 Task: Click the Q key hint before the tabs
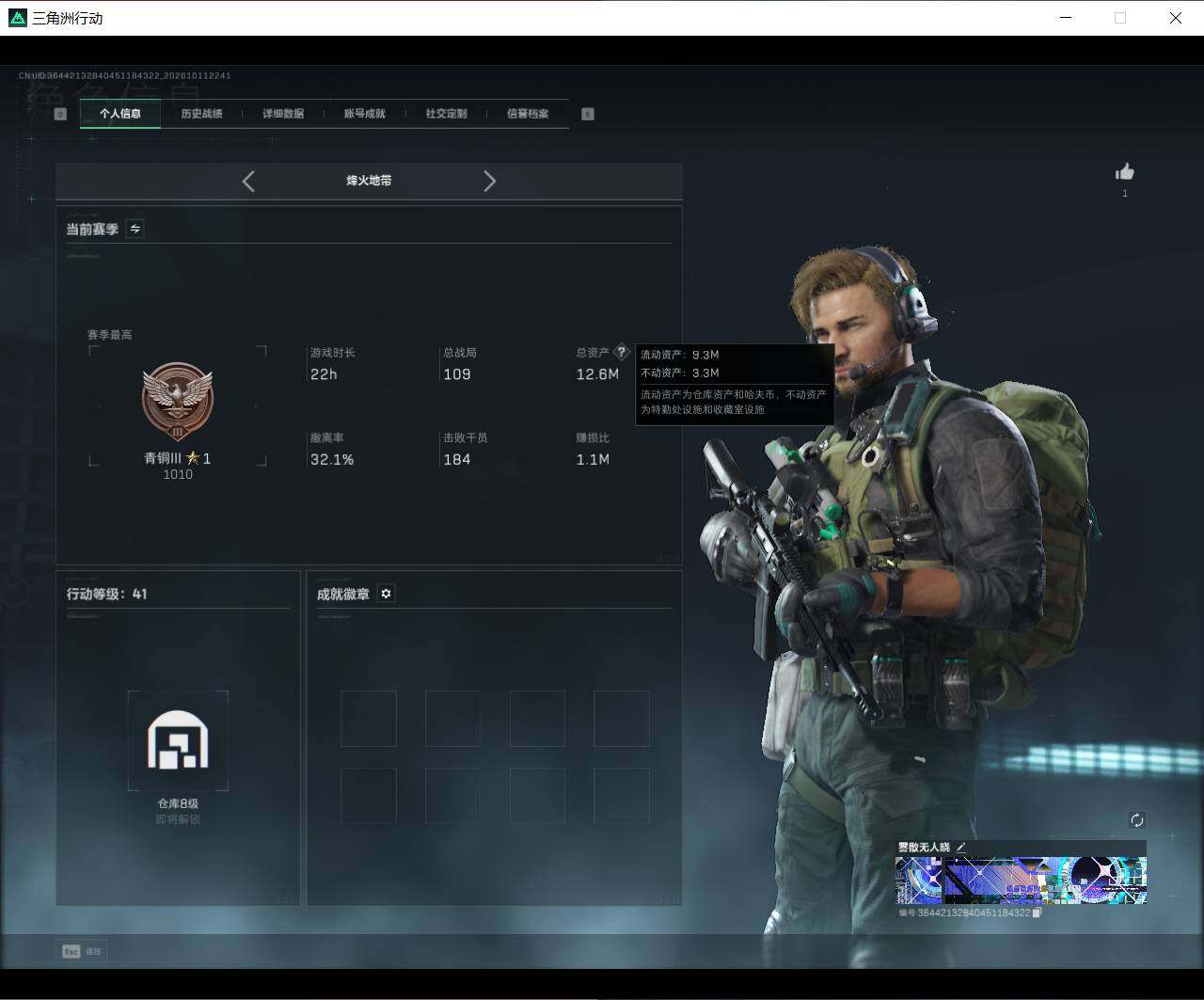pyautogui.click(x=60, y=114)
